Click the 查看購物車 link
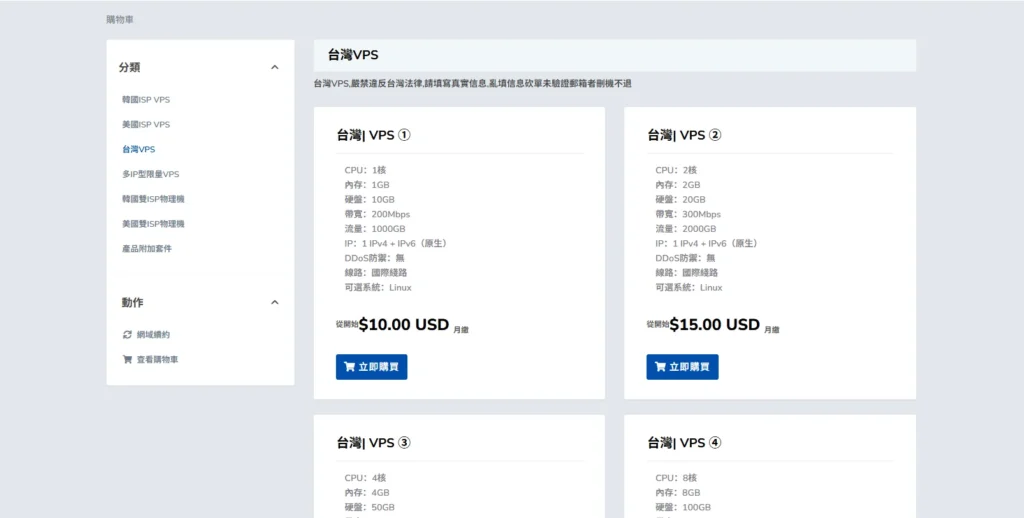This screenshot has height=518, width=1024. 157,359
